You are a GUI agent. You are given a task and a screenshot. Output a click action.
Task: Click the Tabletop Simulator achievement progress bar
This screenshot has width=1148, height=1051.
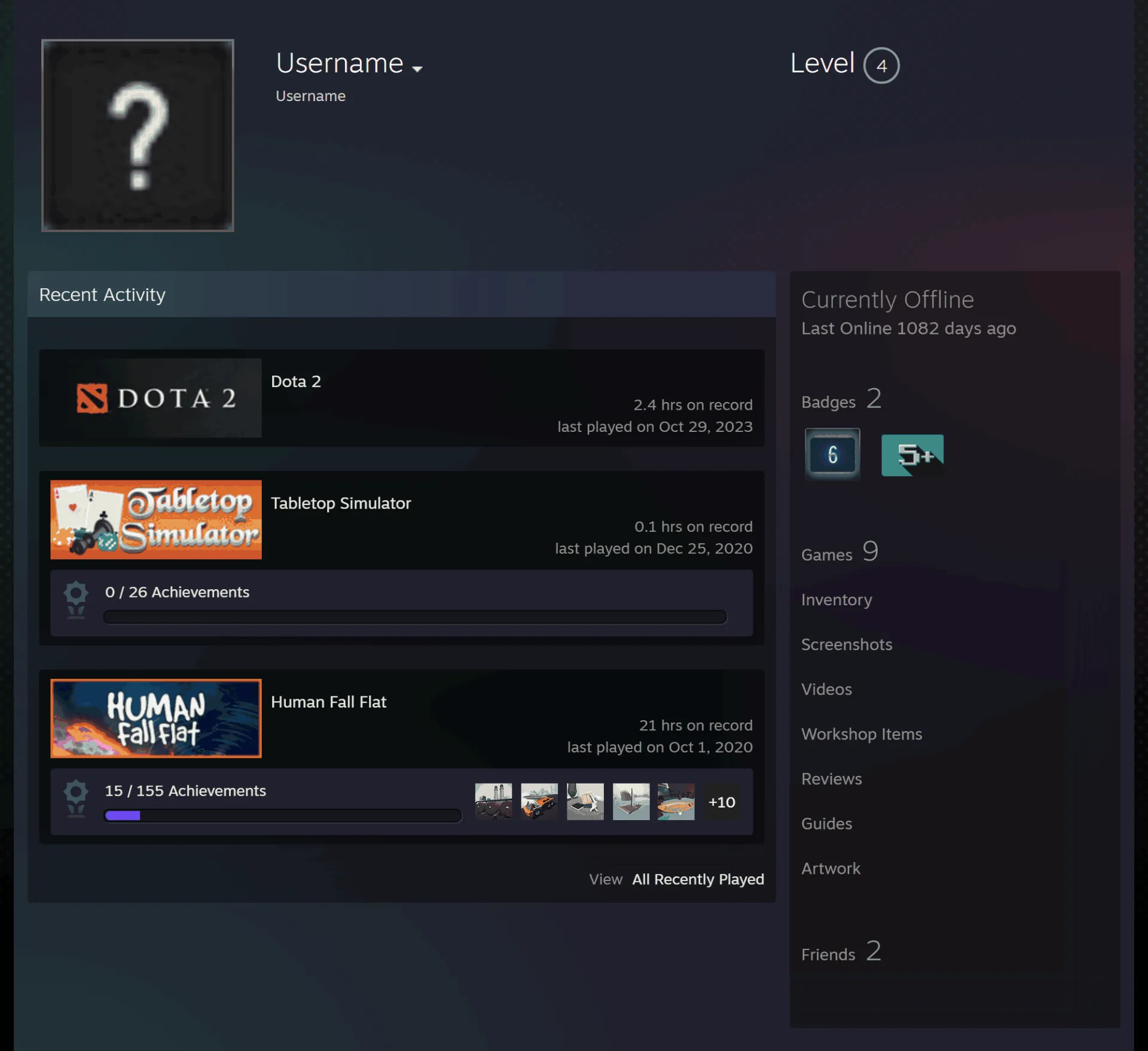coord(415,617)
